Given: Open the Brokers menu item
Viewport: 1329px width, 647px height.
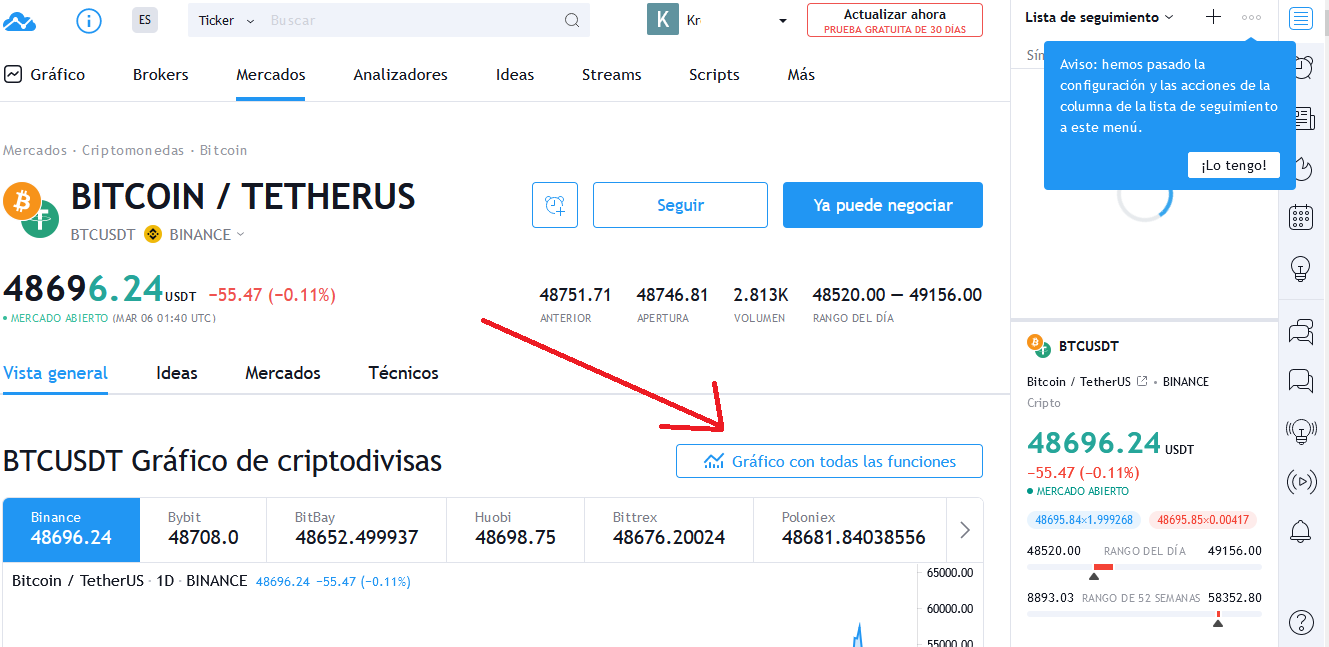Looking at the screenshot, I should click(161, 74).
